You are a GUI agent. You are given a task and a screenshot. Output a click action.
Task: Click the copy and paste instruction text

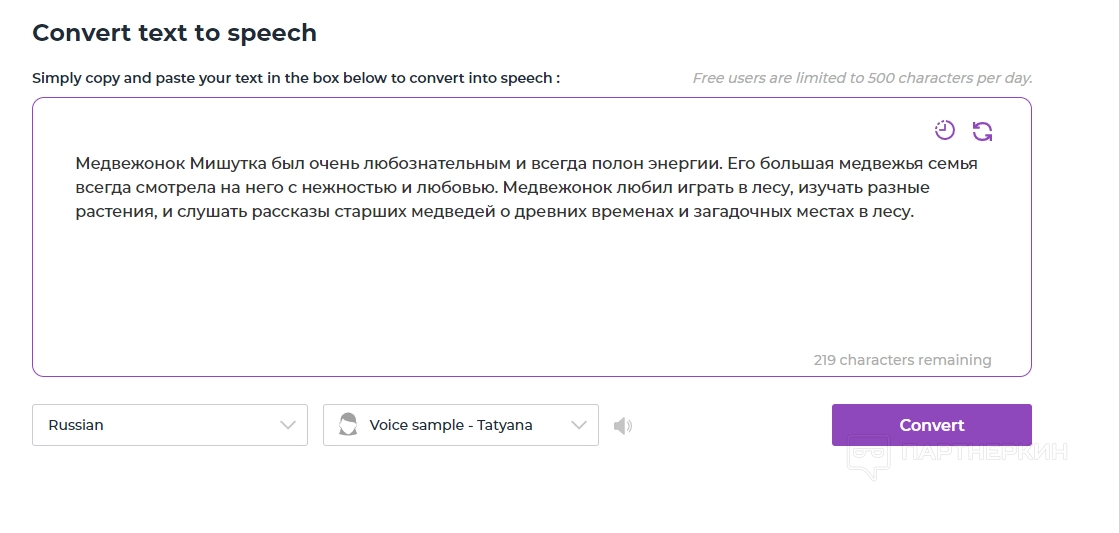pos(296,78)
